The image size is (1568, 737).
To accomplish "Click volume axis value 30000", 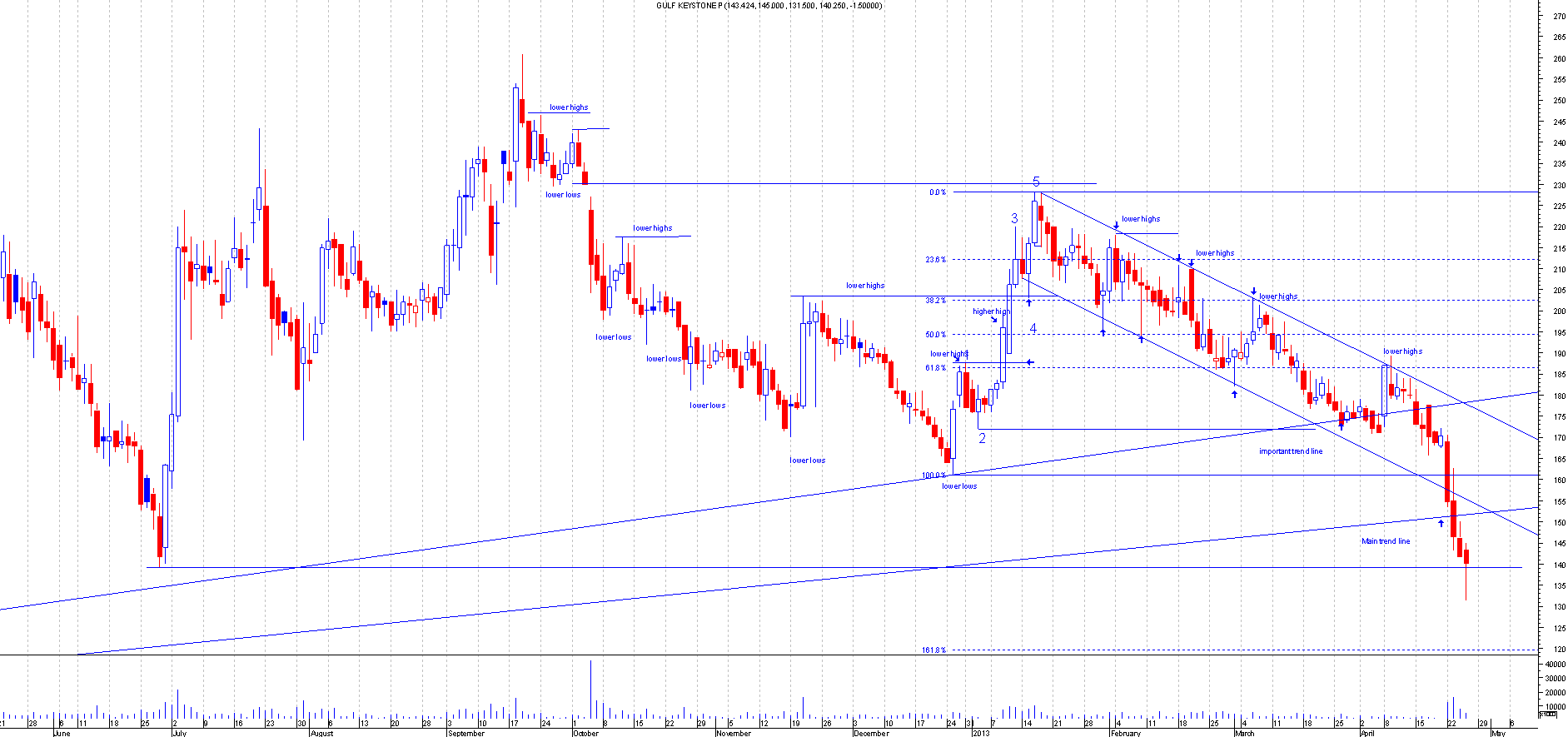I will [x=1556, y=679].
